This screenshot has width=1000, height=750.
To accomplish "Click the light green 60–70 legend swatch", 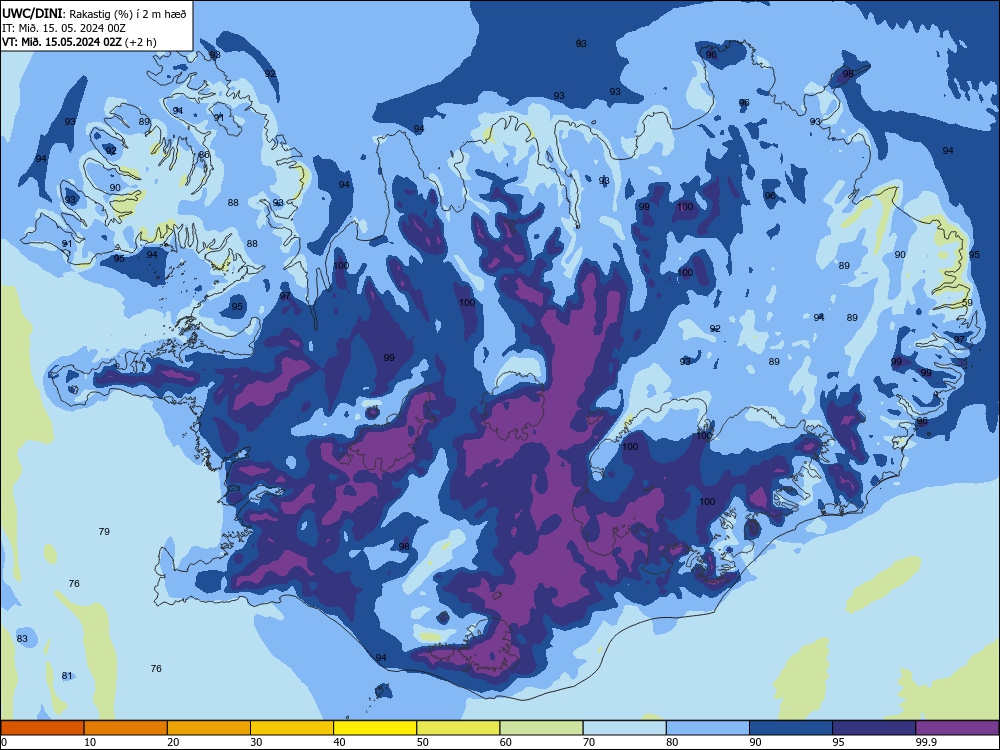I will click(541, 728).
